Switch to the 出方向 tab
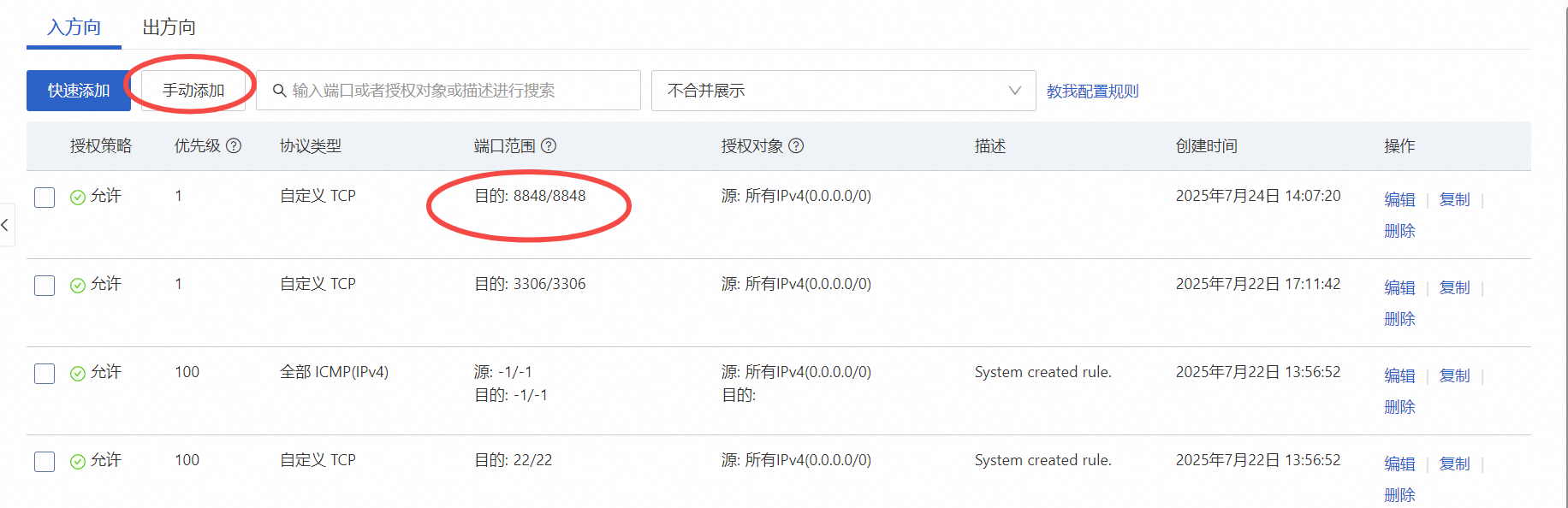 tap(169, 27)
